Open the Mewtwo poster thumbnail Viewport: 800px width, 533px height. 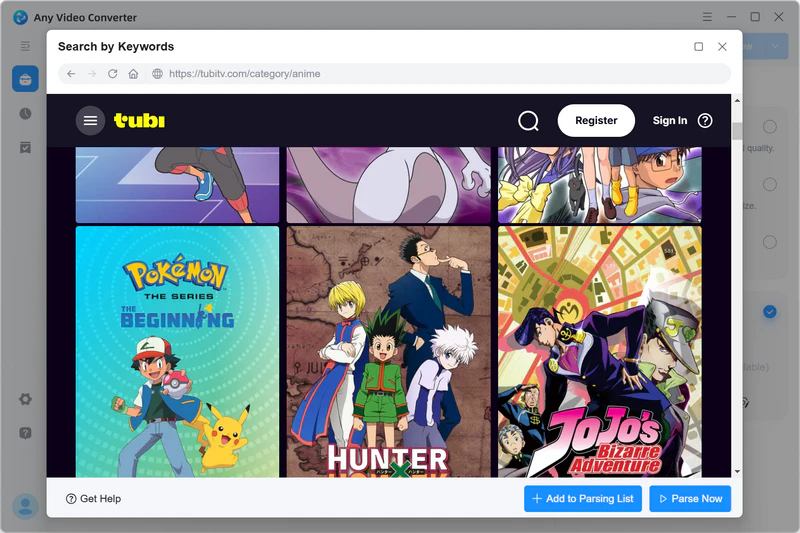tap(388, 185)
